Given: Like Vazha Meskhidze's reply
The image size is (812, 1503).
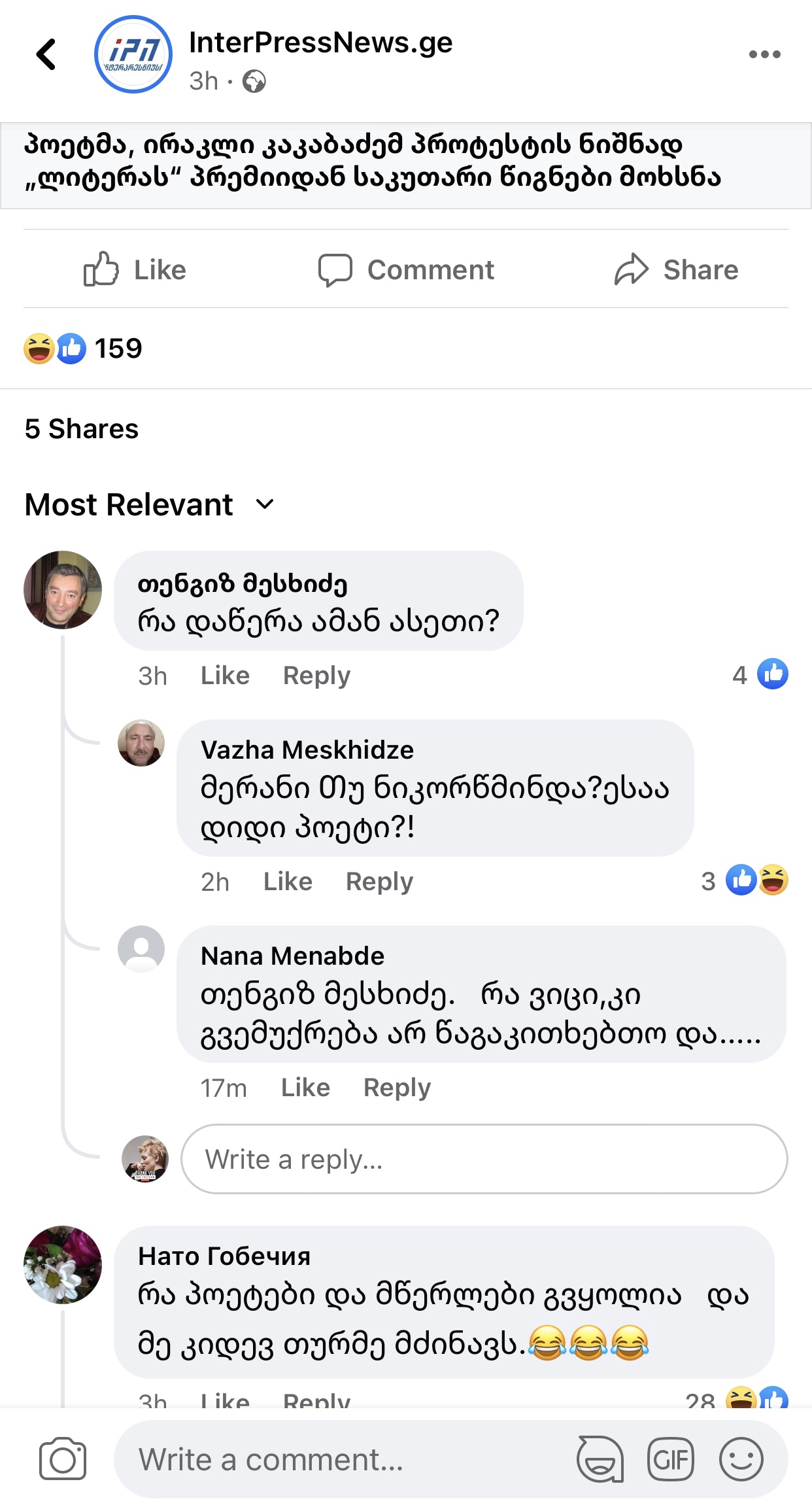Looking at the screenshot, I should pos(288,882).
